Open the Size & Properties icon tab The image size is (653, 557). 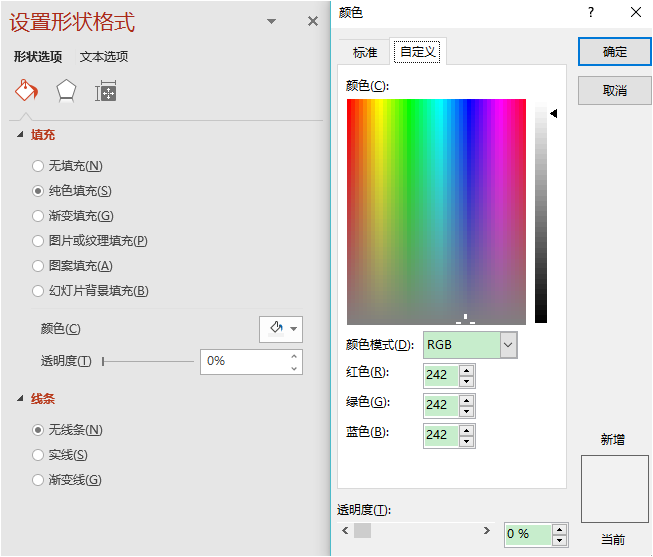[106, 92]
